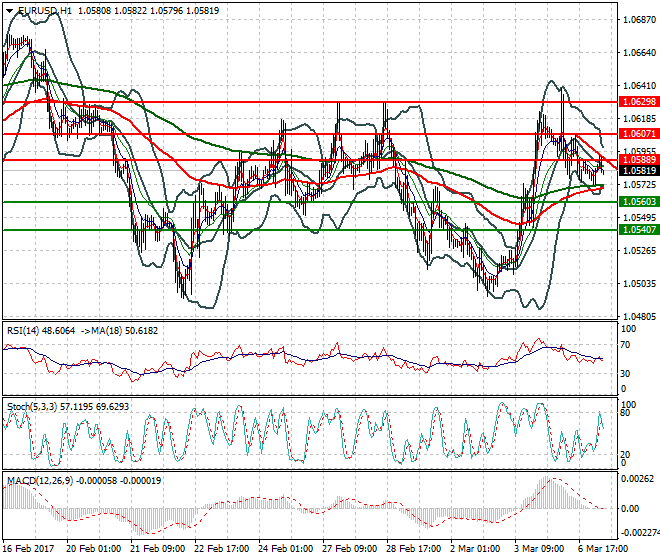Select the 1.05889 red level label
This screenshot has width=660, height=560.
pos(639,160)
